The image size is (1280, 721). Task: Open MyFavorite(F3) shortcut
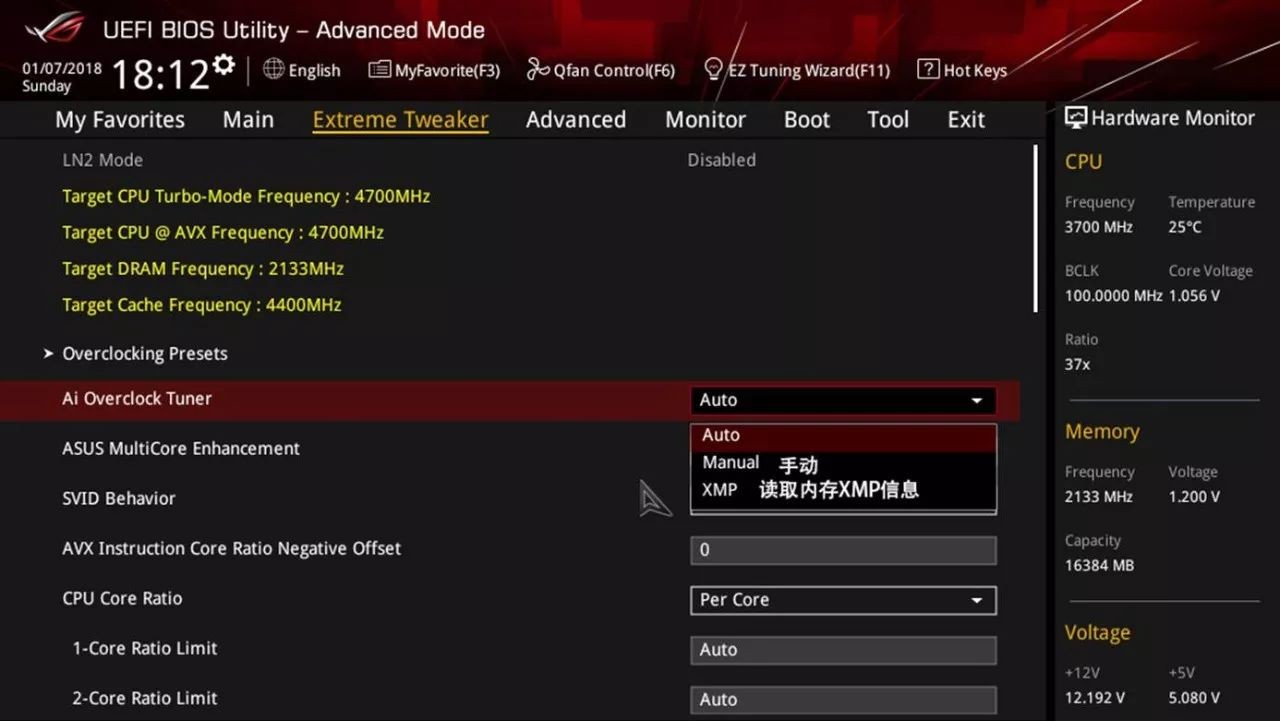click(447, 70)
